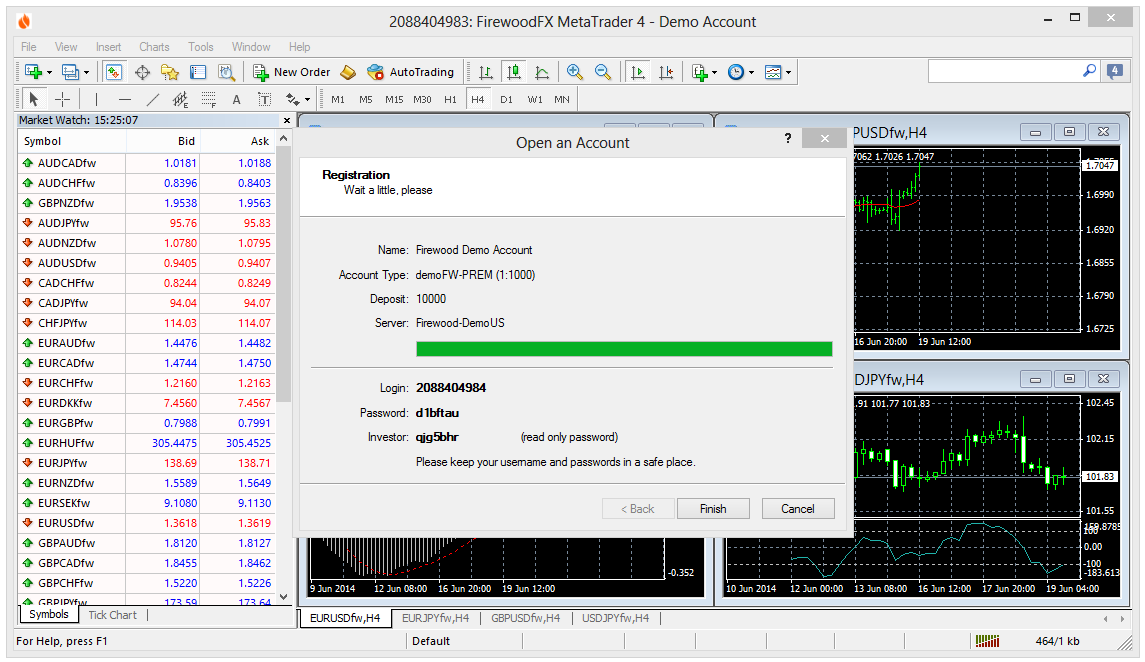The width and height of the screenshot is (1145, 662).
Task: Switch chart to line chart view
Action: pyautogui.click(x=542, y=72)
